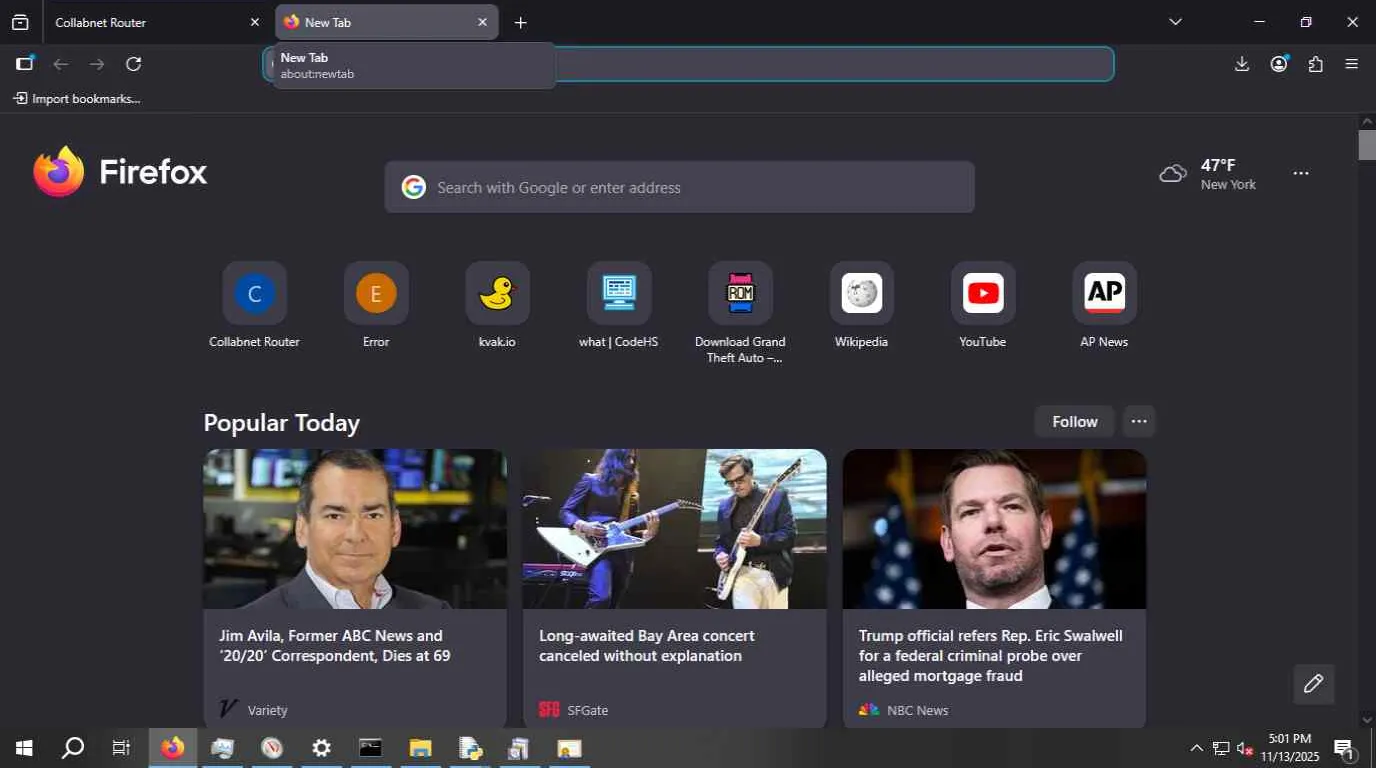Click the muted volume icon in tray
The image size is (1376, 768).
tap(1245, 749)
